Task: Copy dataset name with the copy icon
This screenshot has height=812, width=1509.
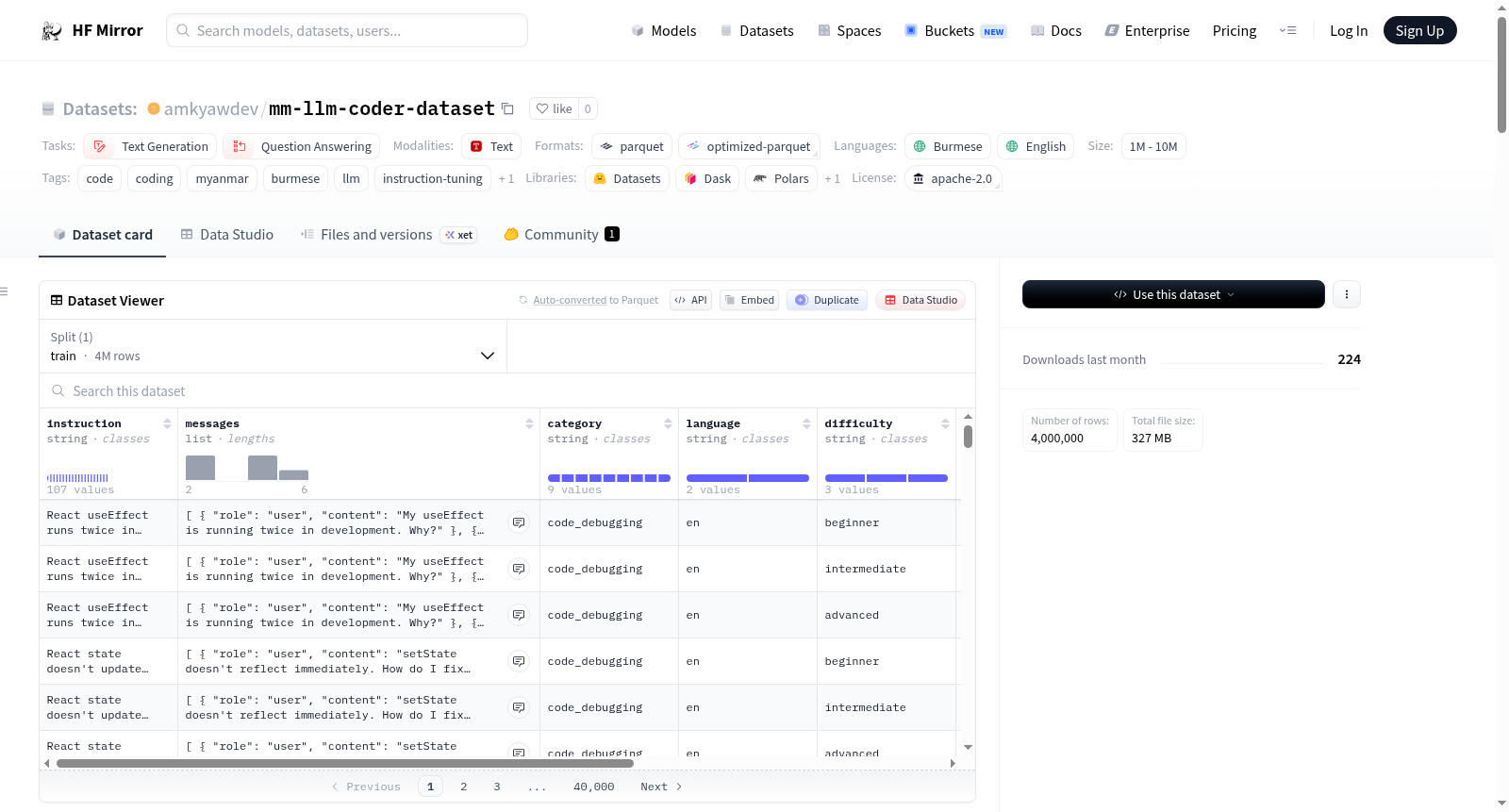Action: 507,108
